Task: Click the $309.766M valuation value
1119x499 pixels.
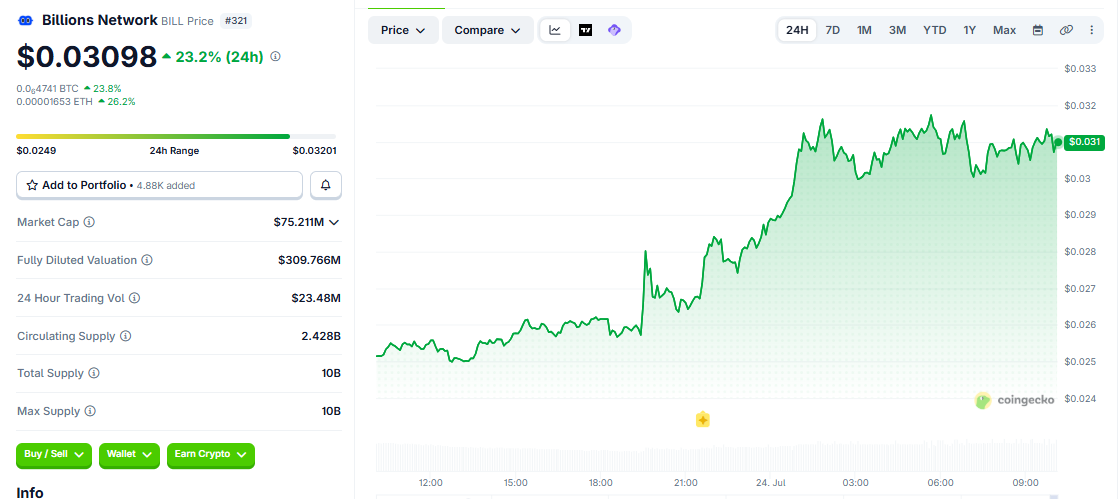Action: (310, 260)
